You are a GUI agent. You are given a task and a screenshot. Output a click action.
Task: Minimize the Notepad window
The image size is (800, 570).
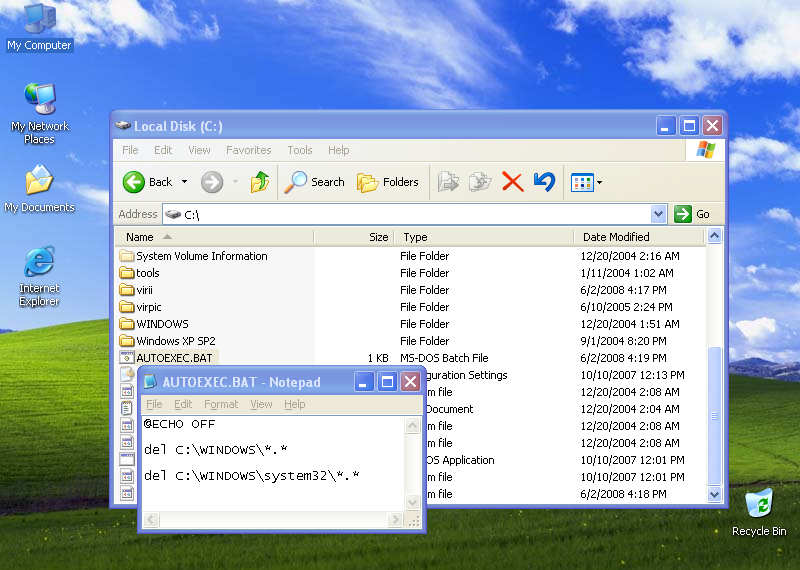[x=363, y=382]
